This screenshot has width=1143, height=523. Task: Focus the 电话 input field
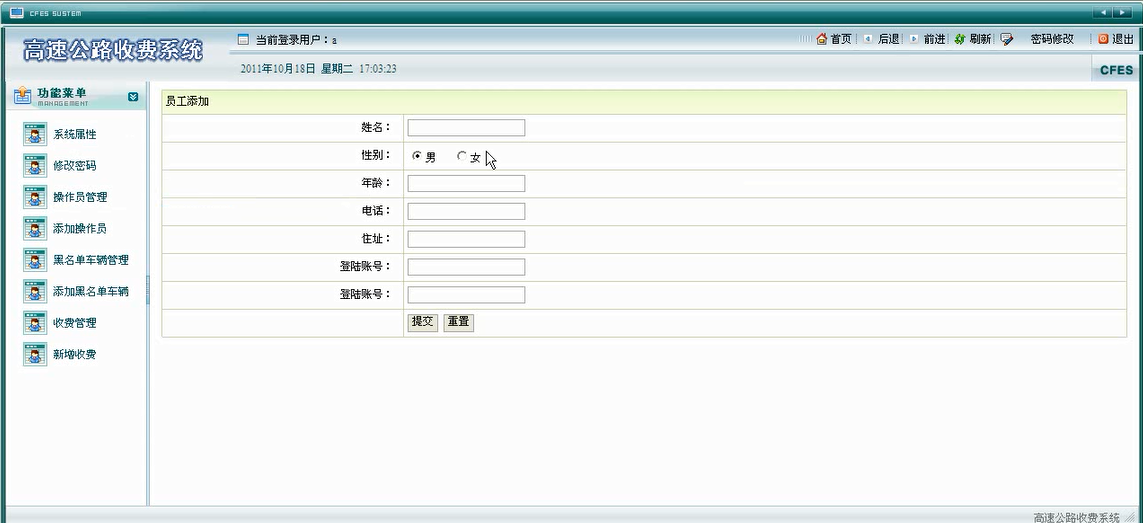[467, 212]
